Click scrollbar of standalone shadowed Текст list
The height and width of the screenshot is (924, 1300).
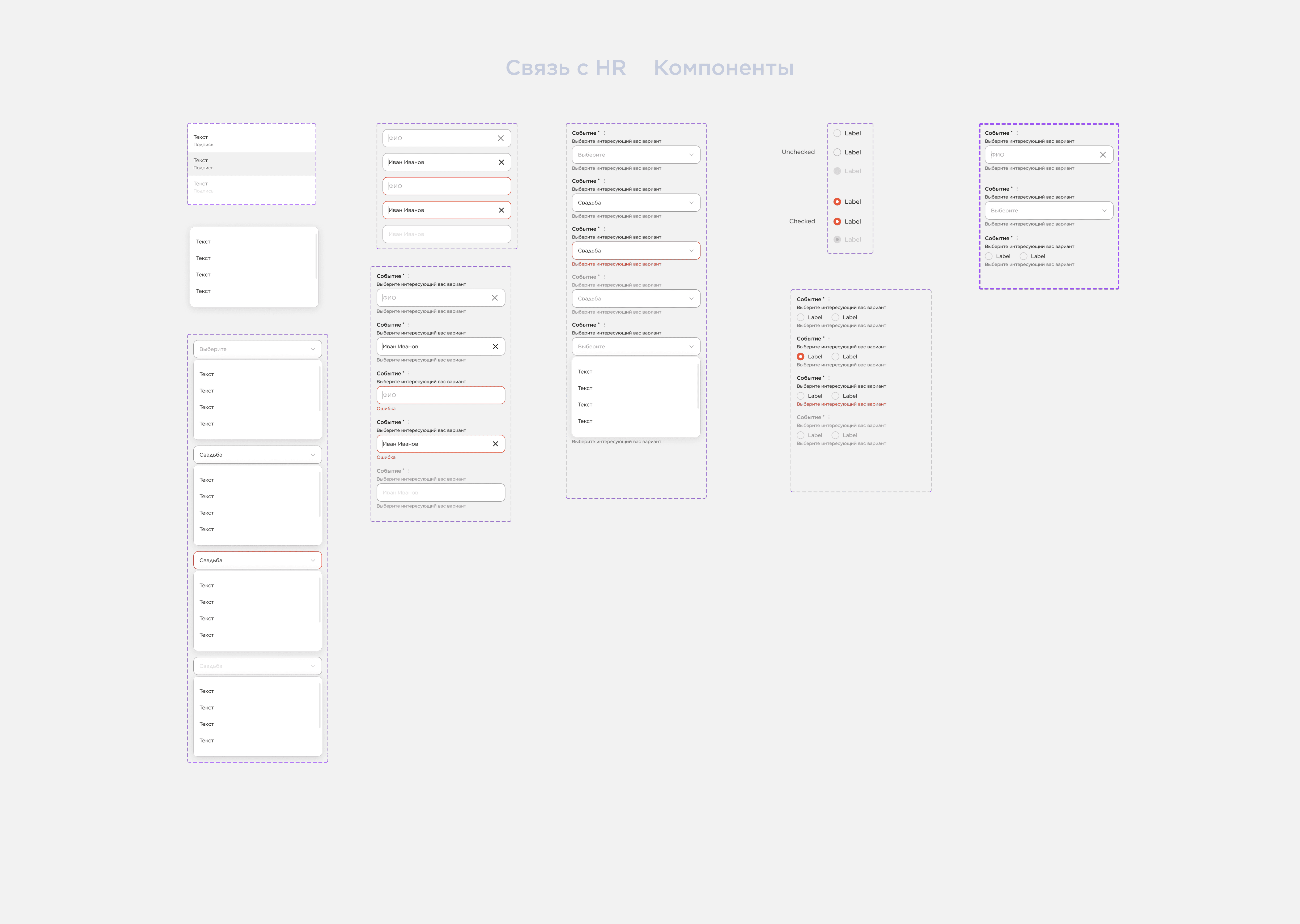tap(316, 256)
